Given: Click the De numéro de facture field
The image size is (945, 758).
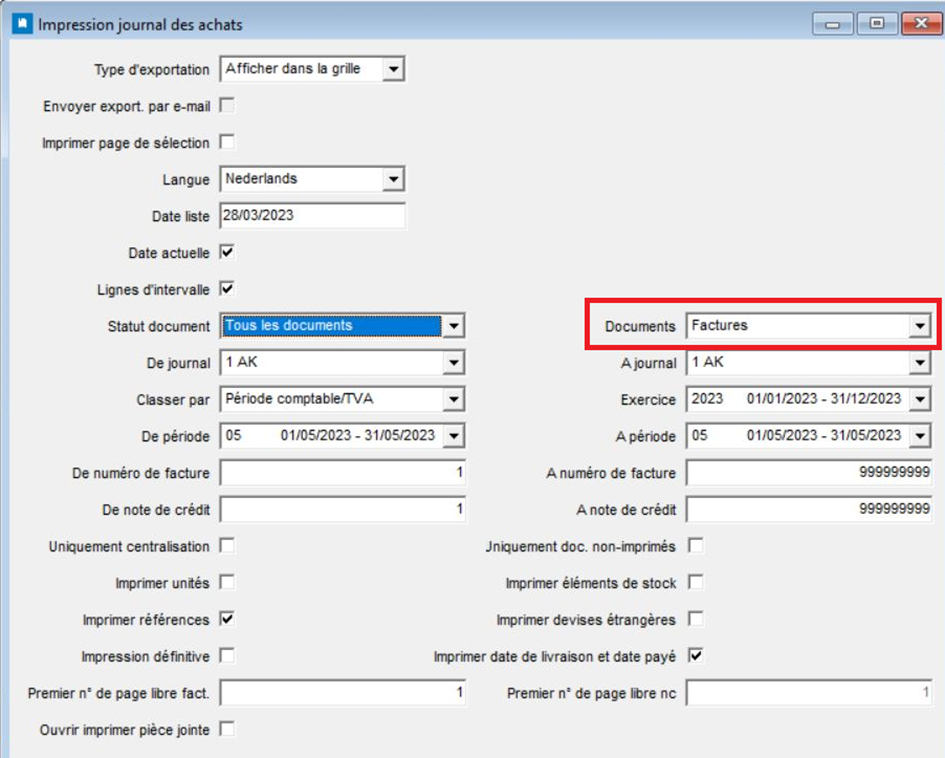Looking at the screenshot, I should point(343,473).
